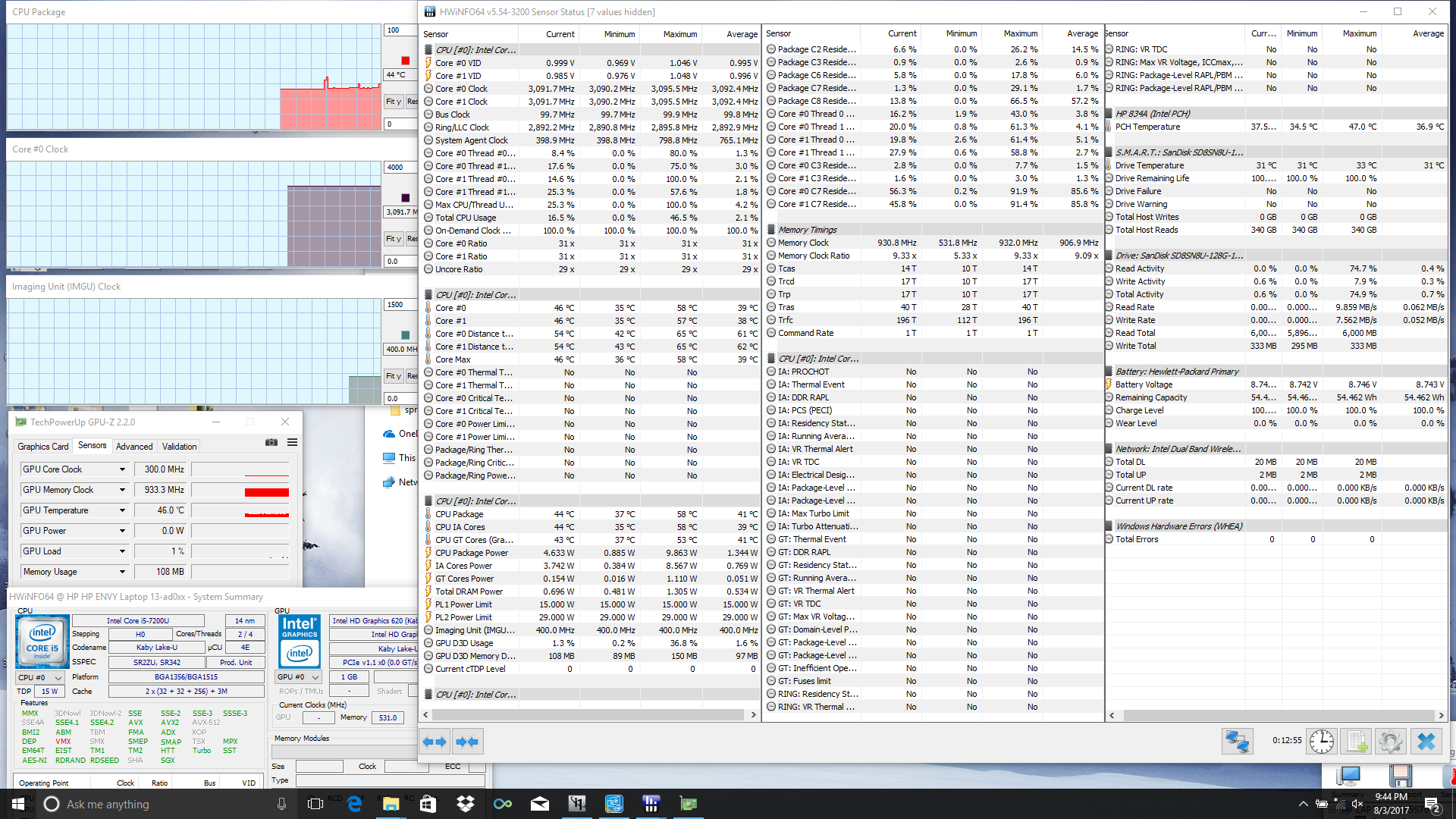Viewport: 1456px width, 819px height.
Task: Click the red color swatch in CPU Package graph
Action: 405,61
